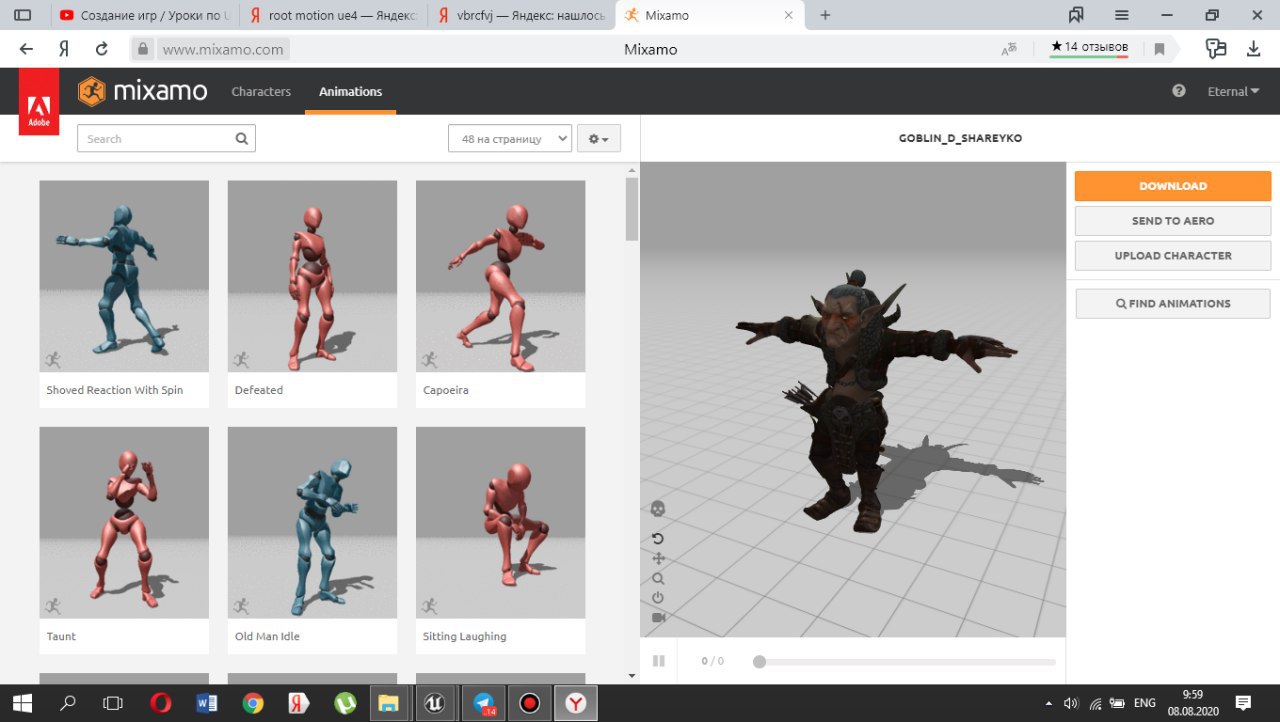Click the animation timeline slider handle
The image size is (1280, 722).
coord(760,661)
